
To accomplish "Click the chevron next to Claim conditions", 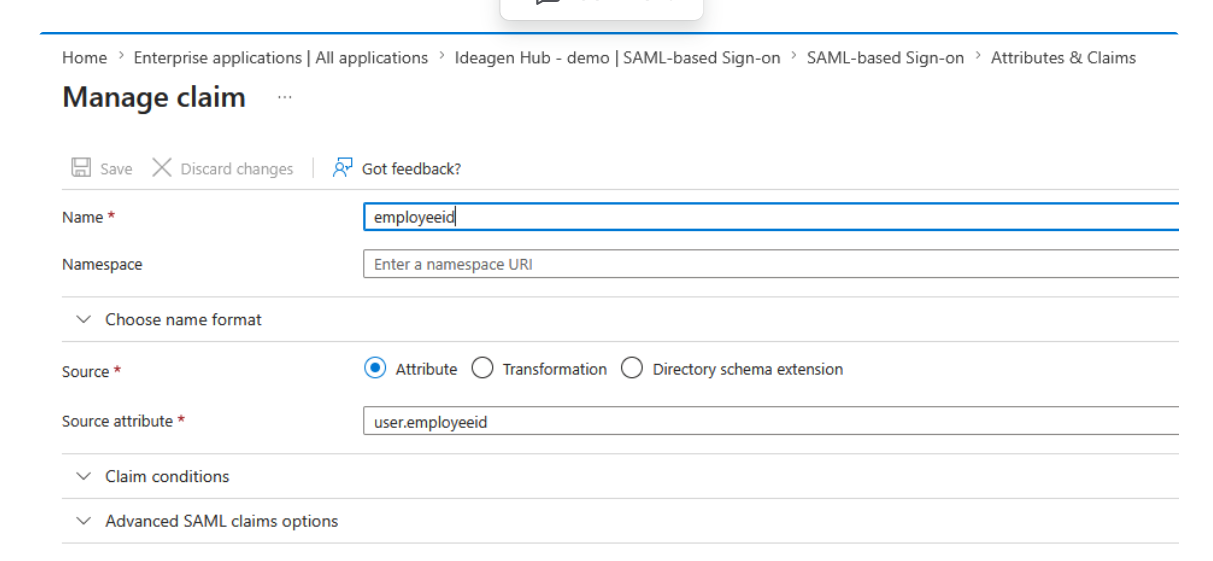I will click(84, 477).
